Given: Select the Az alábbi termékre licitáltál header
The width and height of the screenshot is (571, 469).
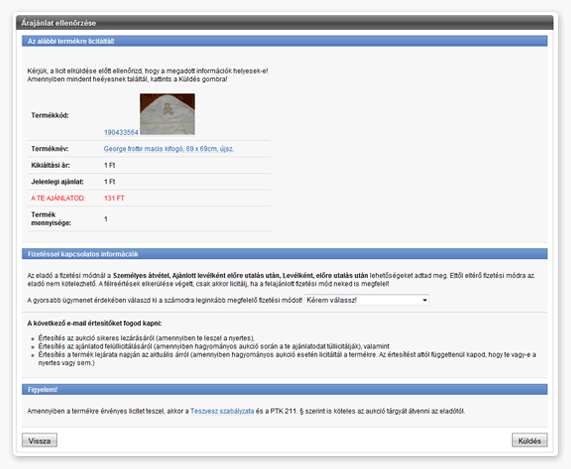Looking at the screenshot, I should [x=285, y=41].
